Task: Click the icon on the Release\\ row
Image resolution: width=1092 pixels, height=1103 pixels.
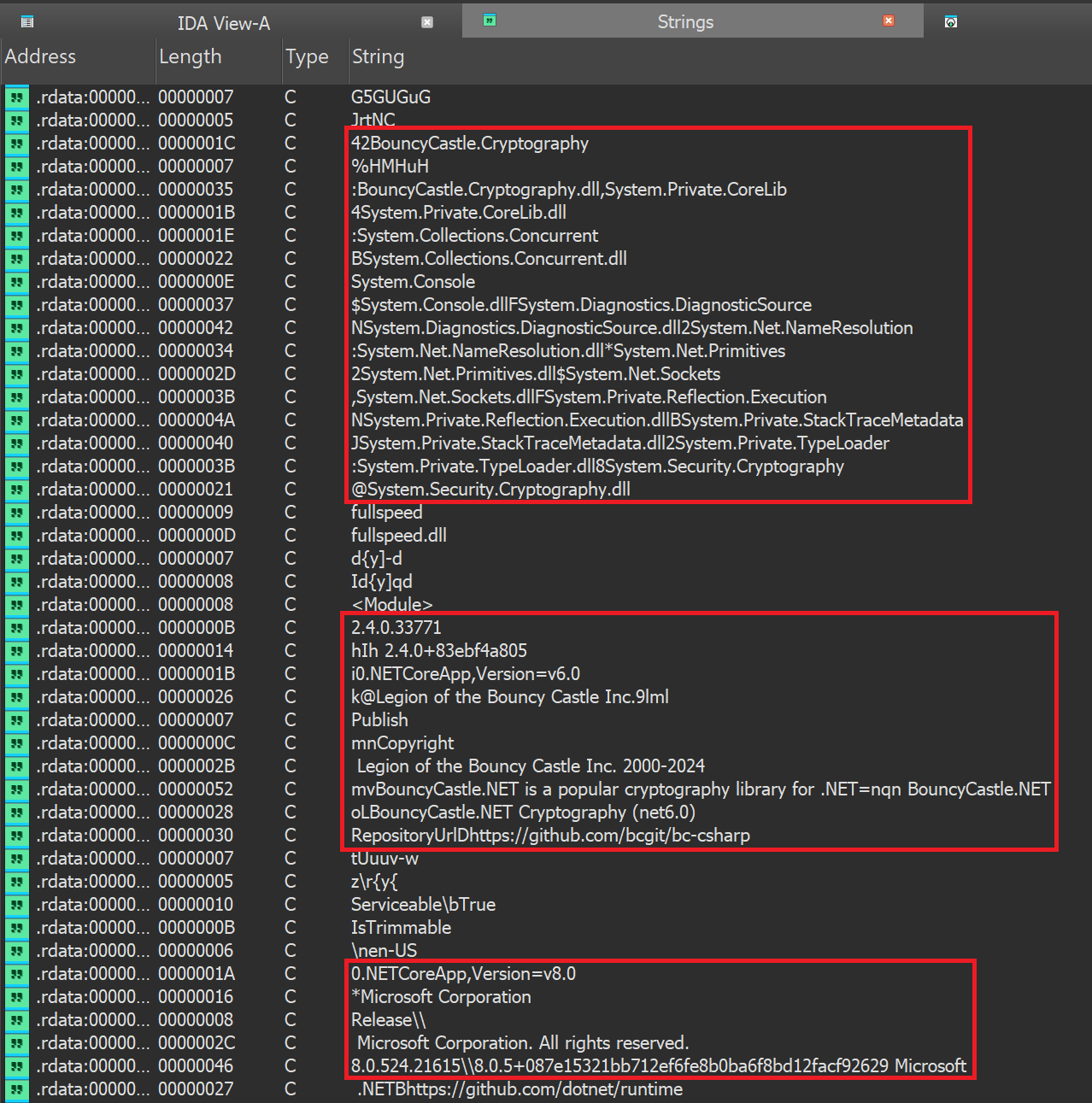Action: tap(16, 1020)
